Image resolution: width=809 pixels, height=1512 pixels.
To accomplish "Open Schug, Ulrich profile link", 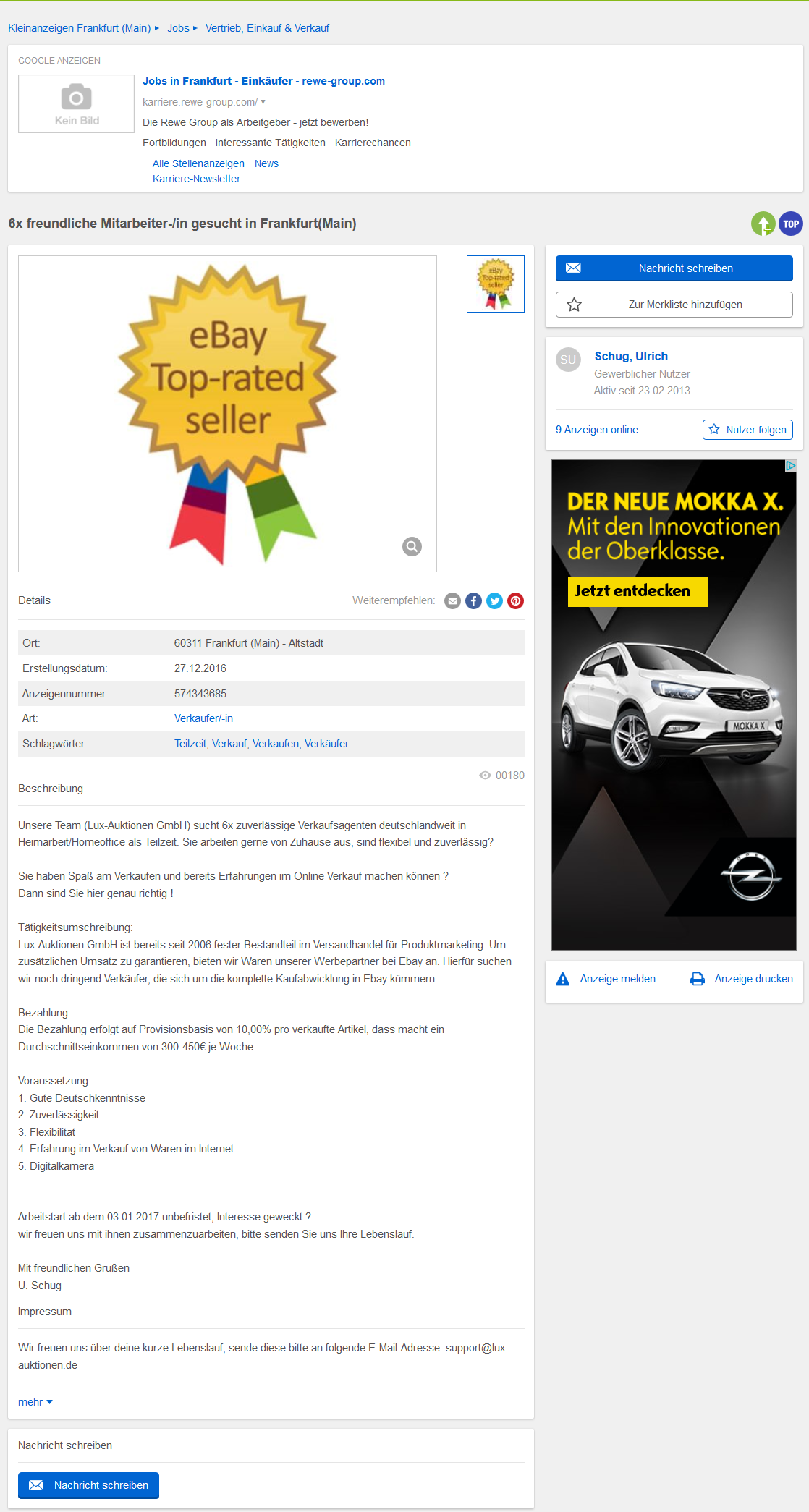I will tap(631, 356).
